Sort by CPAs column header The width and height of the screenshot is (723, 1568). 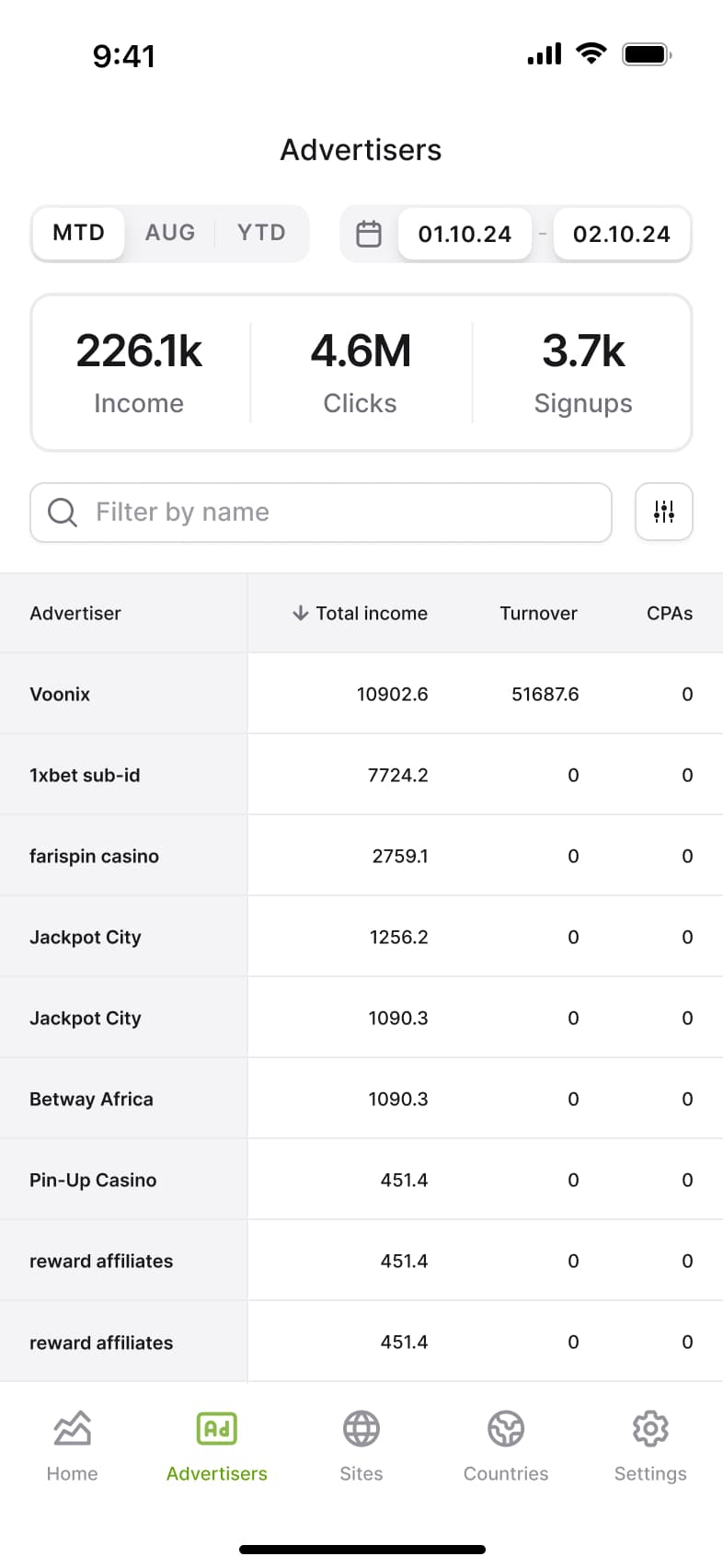(x=669, y=613)
